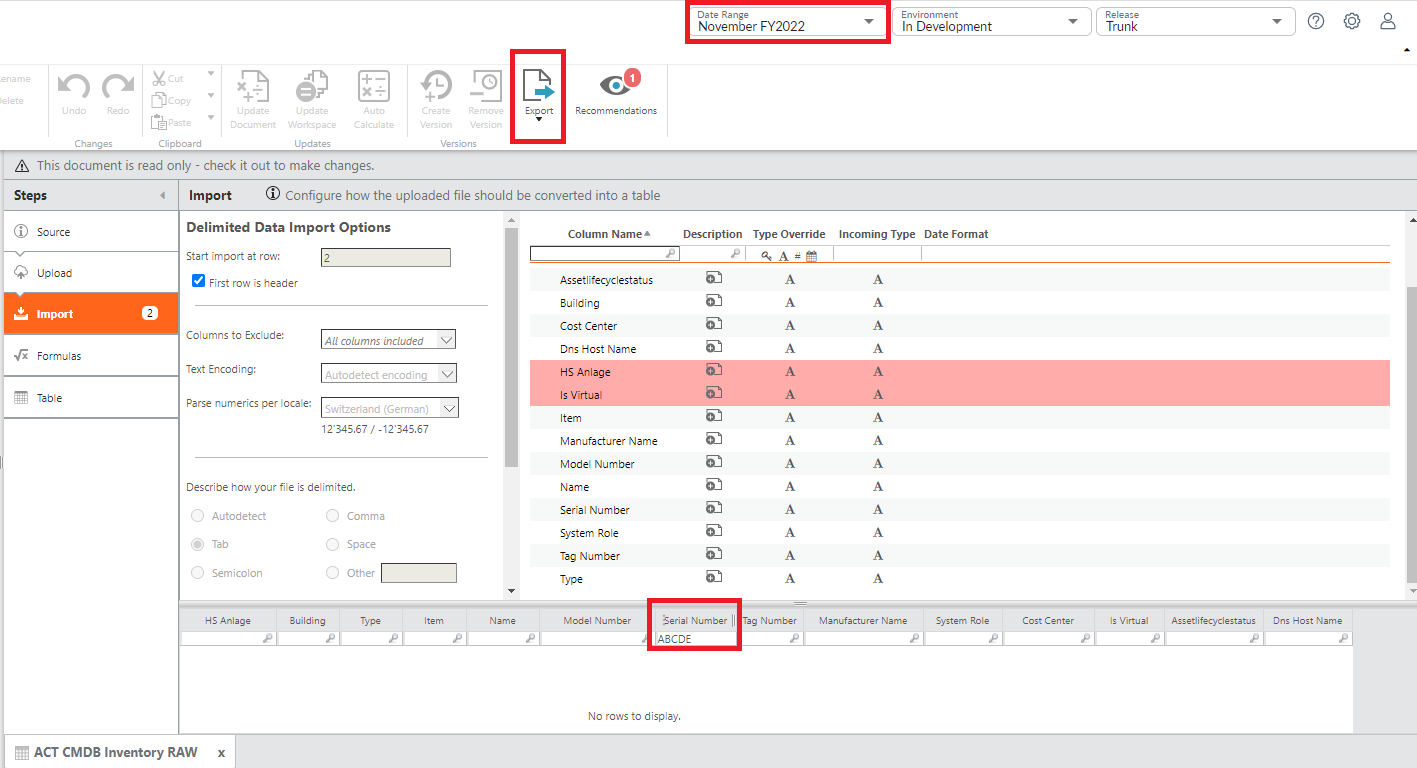Select the Comma delimiter radio button
Image resolution: width=1417 pixels, height=768 pixels.
[333, 516]
